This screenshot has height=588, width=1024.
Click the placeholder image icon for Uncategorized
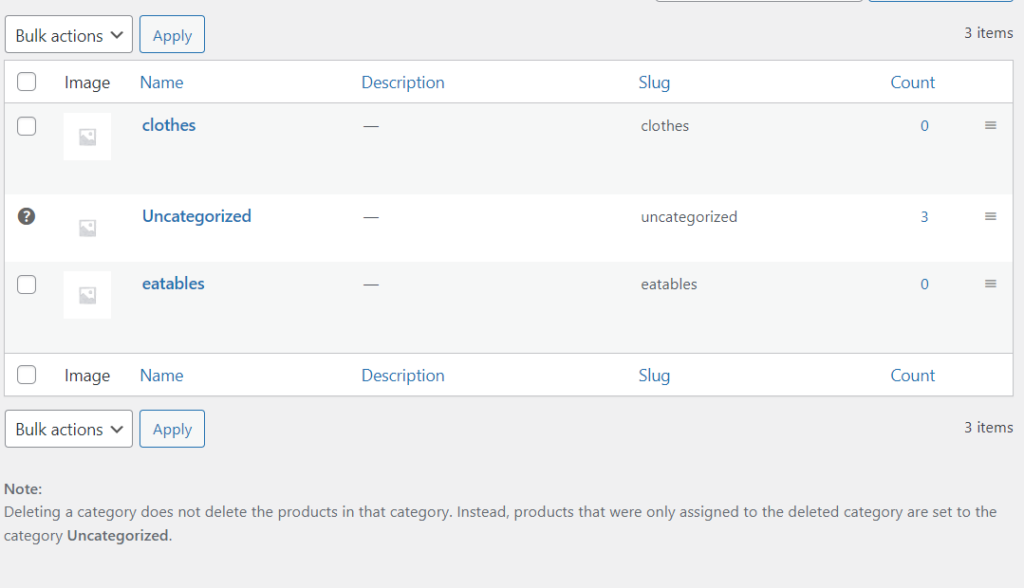pos(87,228)
